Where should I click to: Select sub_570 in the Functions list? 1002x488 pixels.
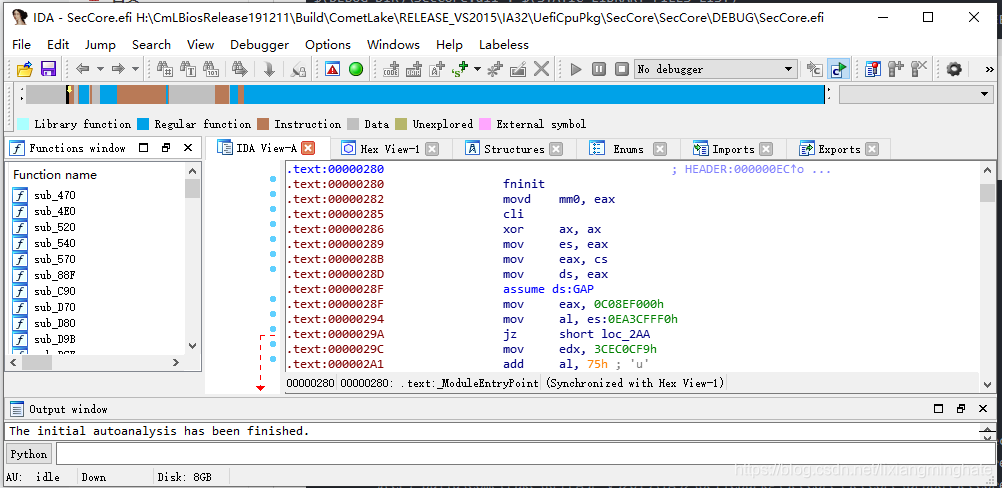(54, 259)
